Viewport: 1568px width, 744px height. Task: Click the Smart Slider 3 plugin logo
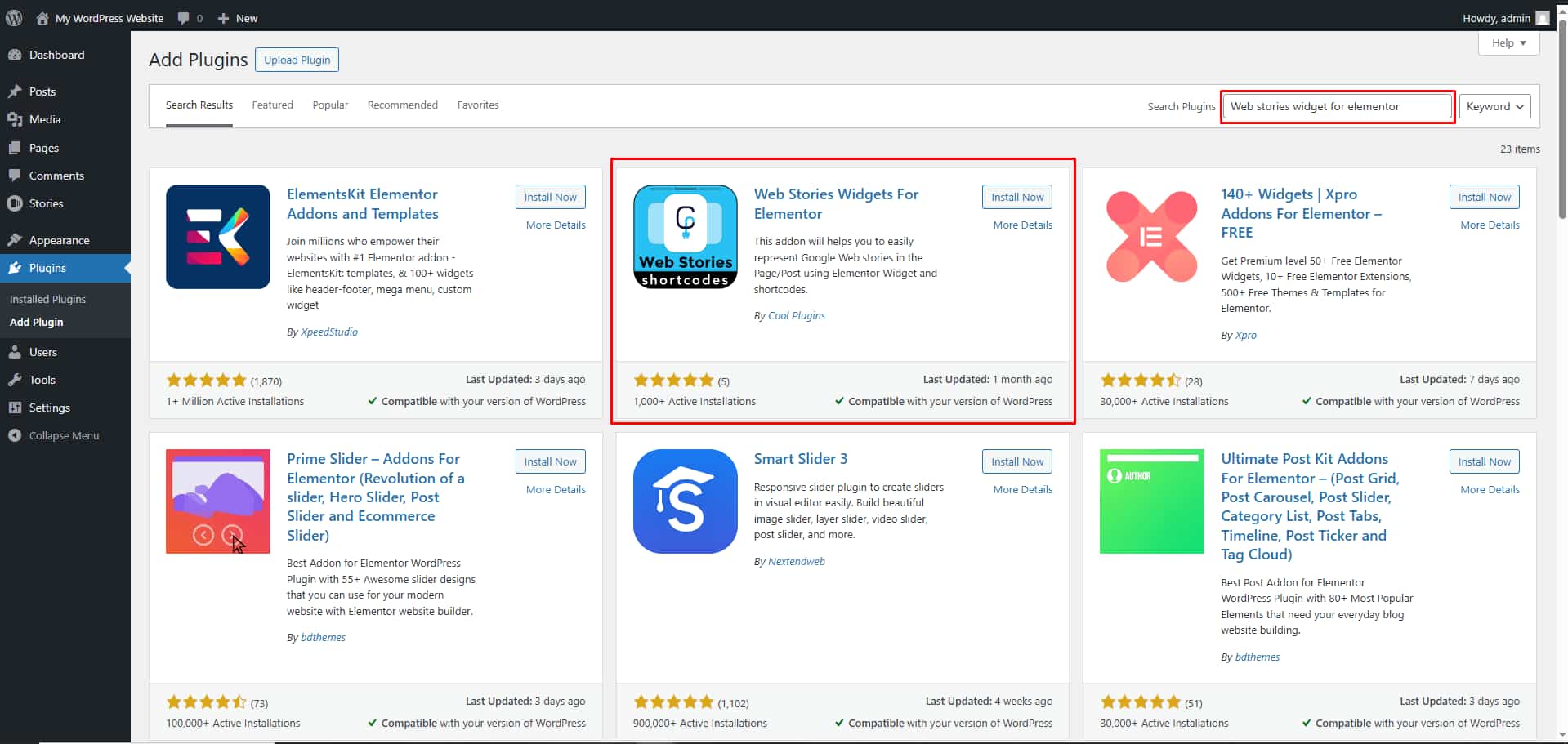point(686,501)
